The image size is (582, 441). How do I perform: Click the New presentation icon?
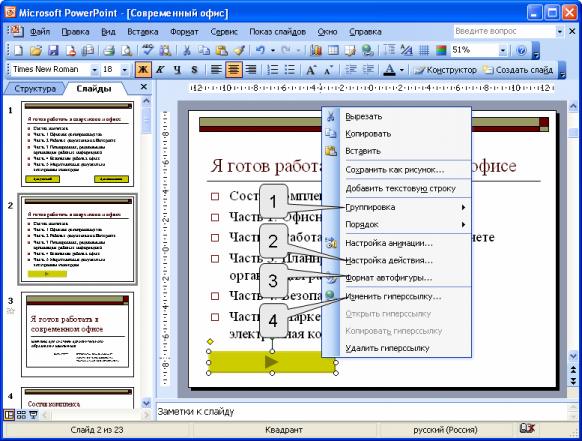18,50
